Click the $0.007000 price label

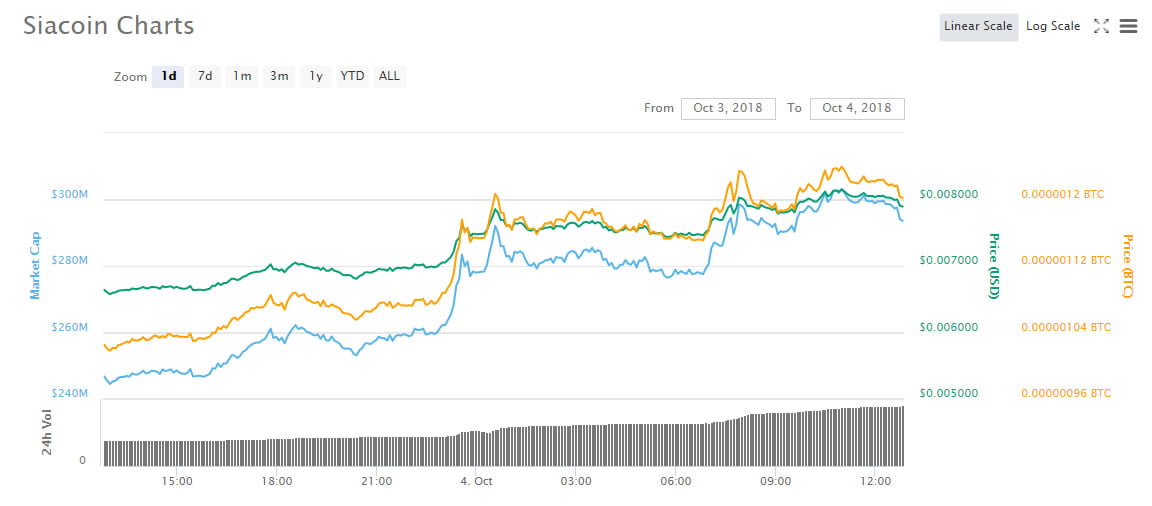click(x=948, y=261)
